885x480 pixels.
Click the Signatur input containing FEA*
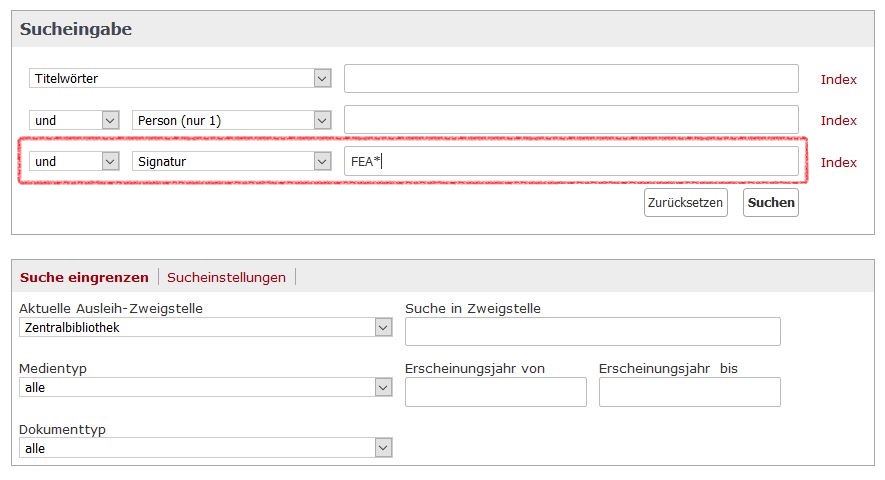coord(570,162)
